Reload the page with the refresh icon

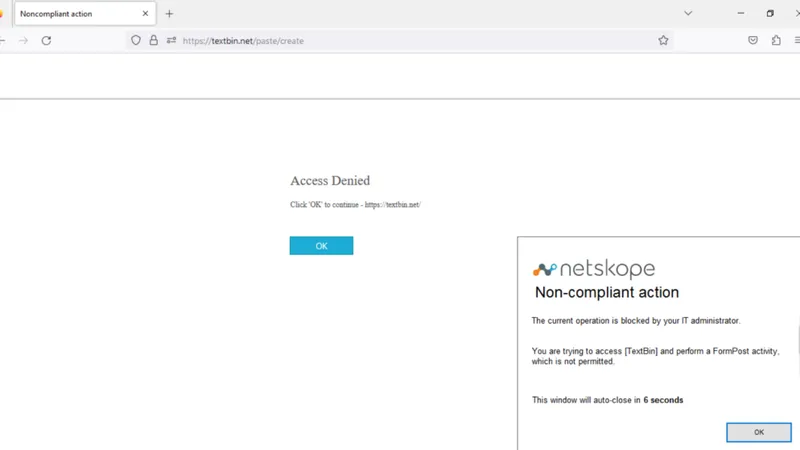point(46,40)
